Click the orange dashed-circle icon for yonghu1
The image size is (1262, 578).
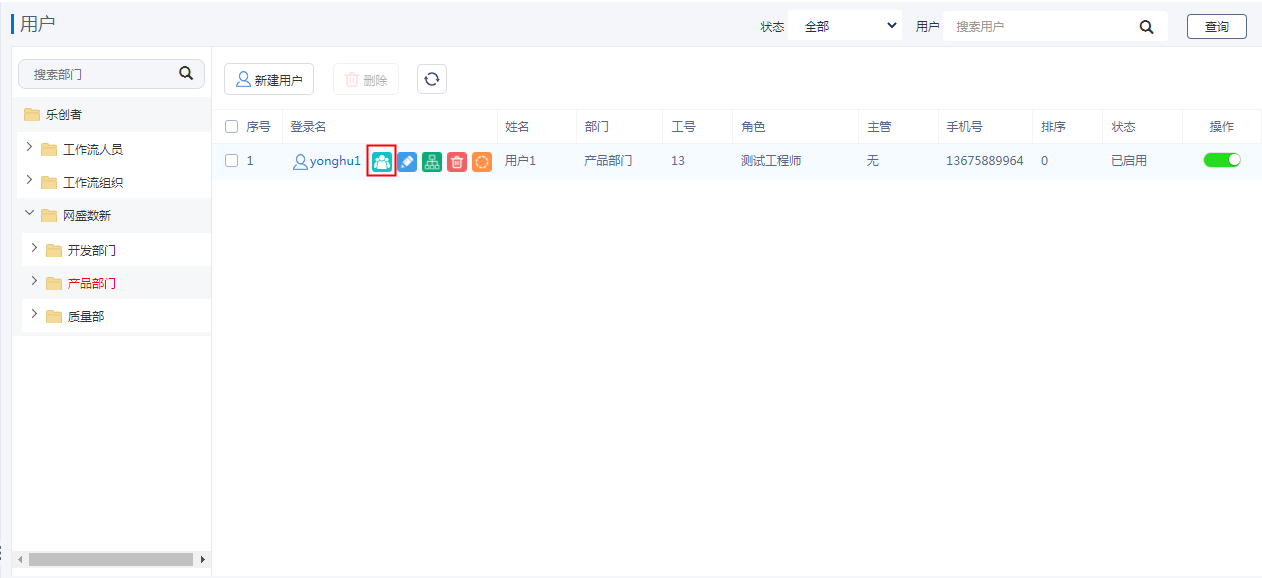tap(482, 161)
